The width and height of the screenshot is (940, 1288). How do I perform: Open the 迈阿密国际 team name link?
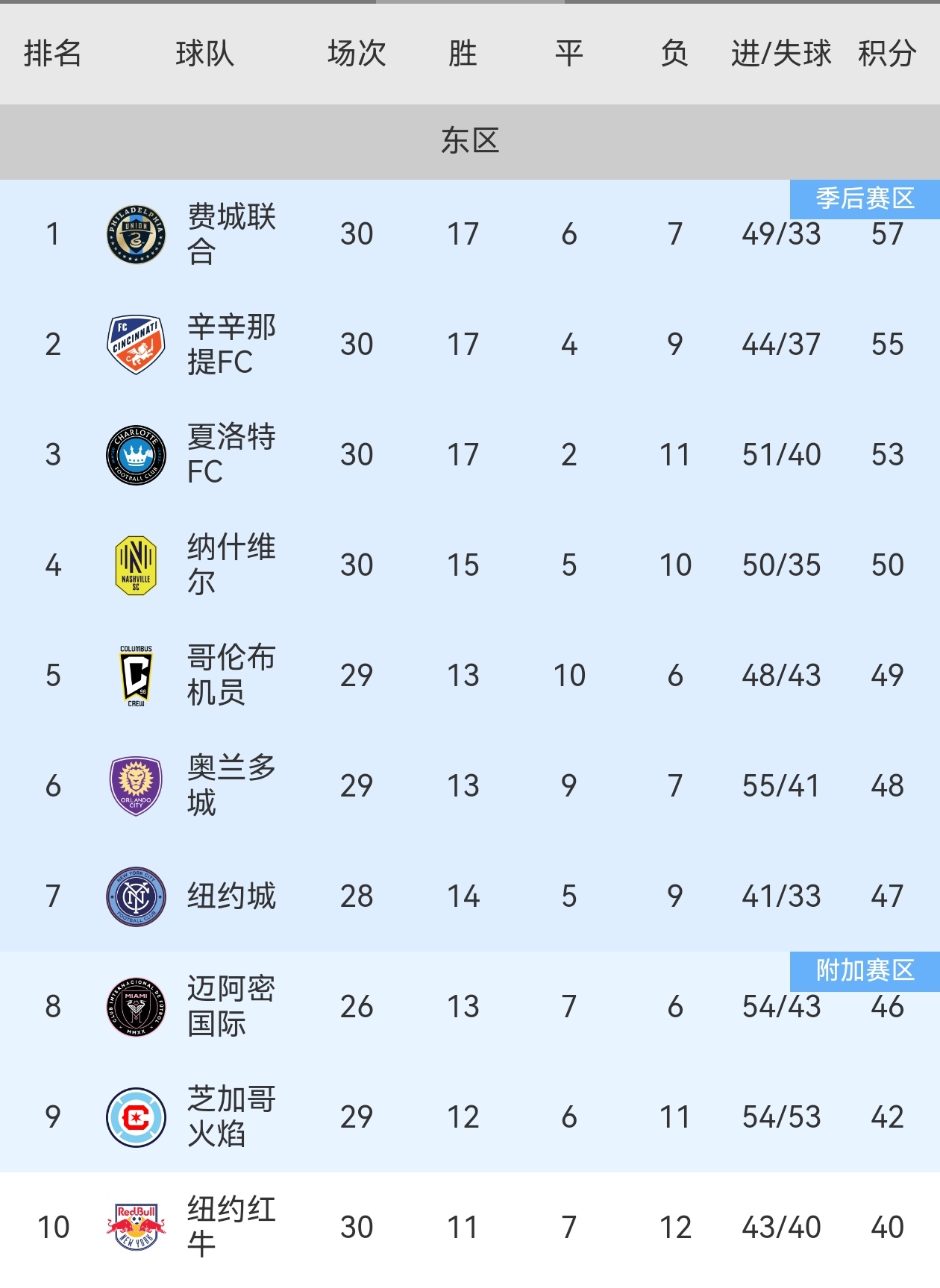click(x=231, y=1007)
